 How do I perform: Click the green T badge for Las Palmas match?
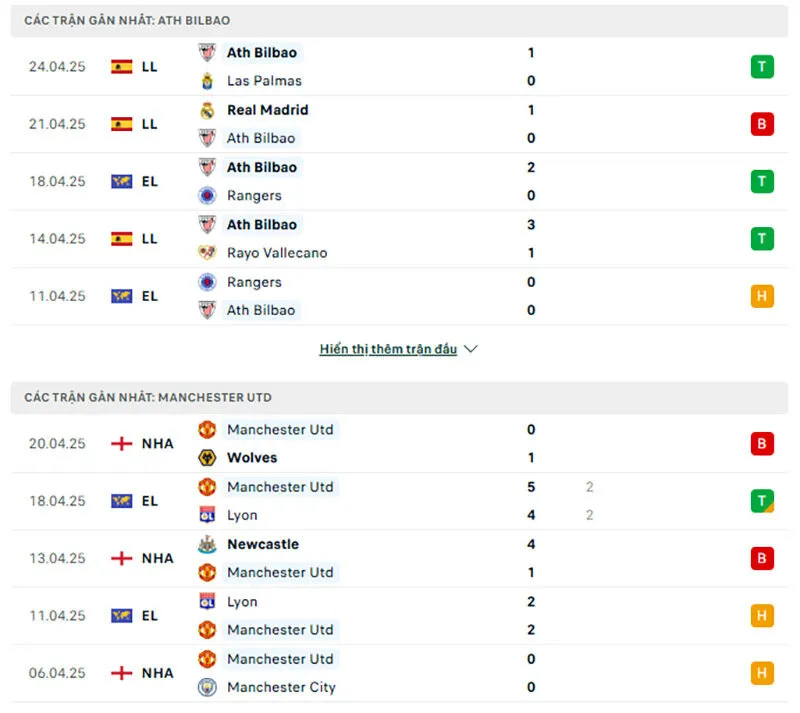[x=762, y=67]
